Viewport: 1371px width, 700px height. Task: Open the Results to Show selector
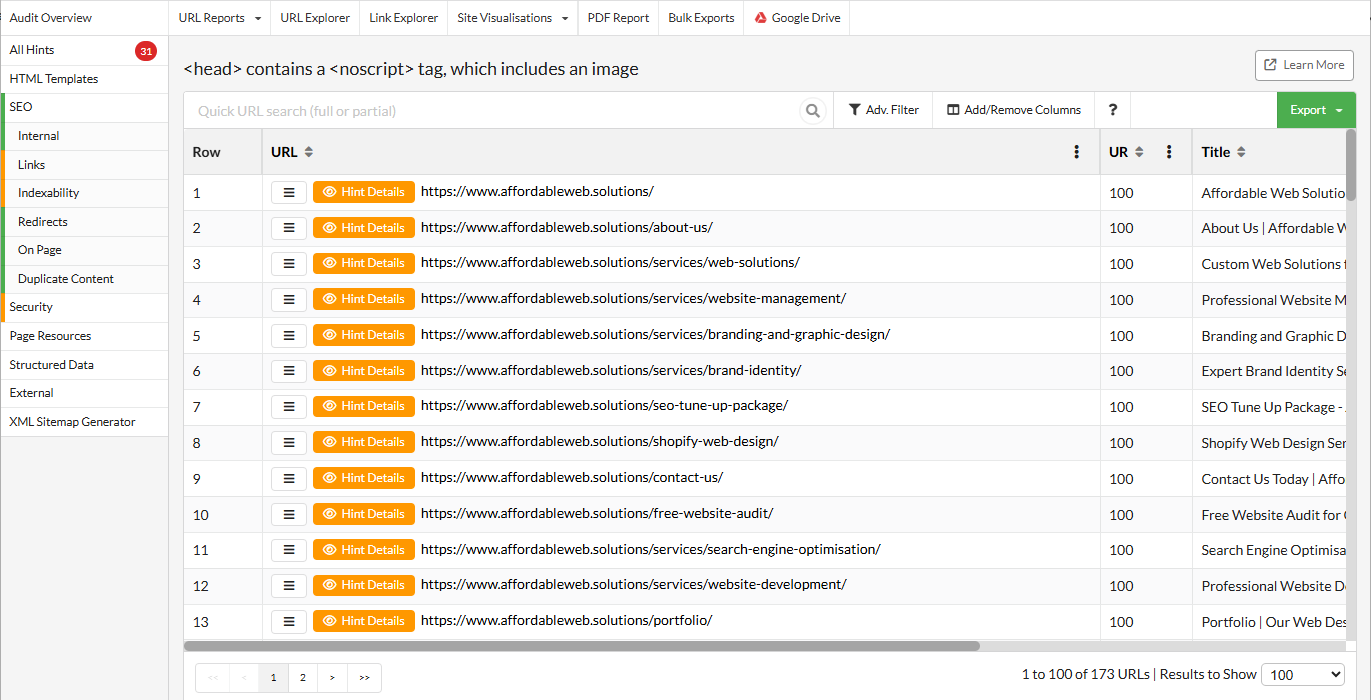[1302, 675]
